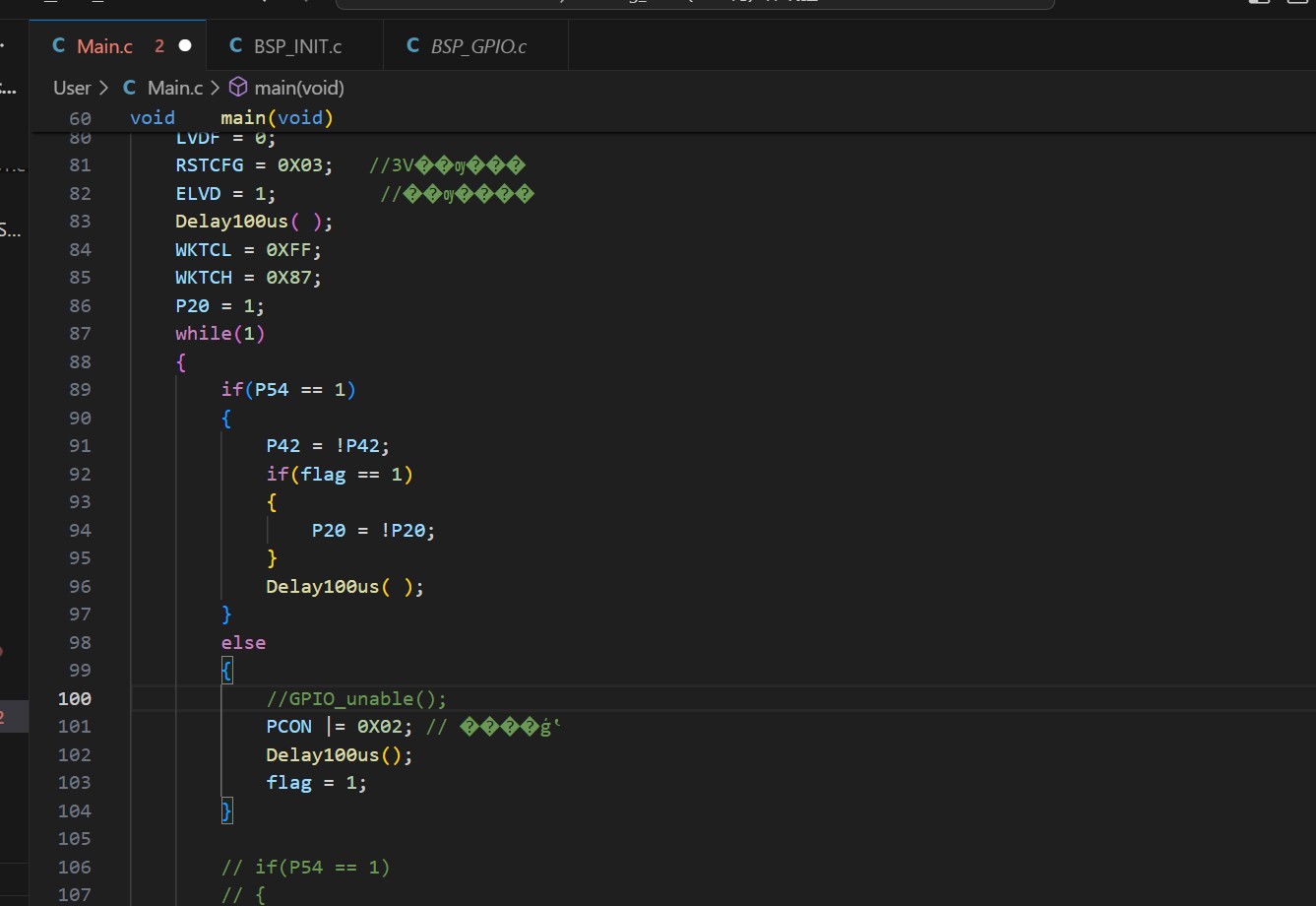This screenshot has width=1316, height=906.
Task: Click the commented // if(P54 == 1) line
Action: (305, 867)
